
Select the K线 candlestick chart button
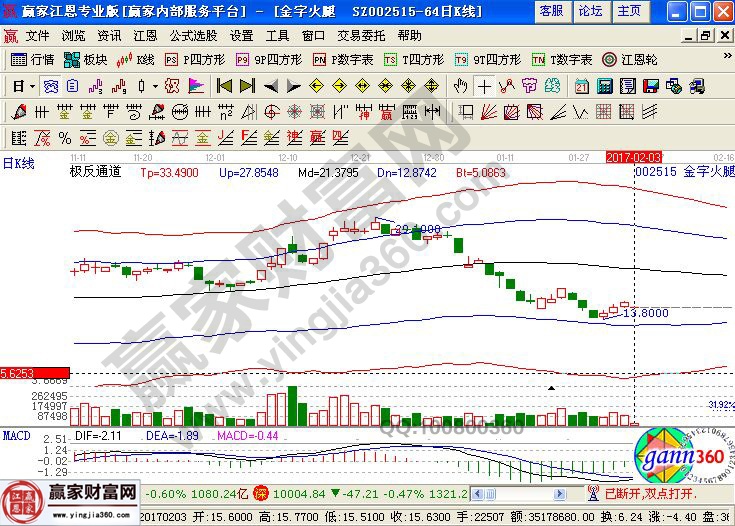pos(137,60)
